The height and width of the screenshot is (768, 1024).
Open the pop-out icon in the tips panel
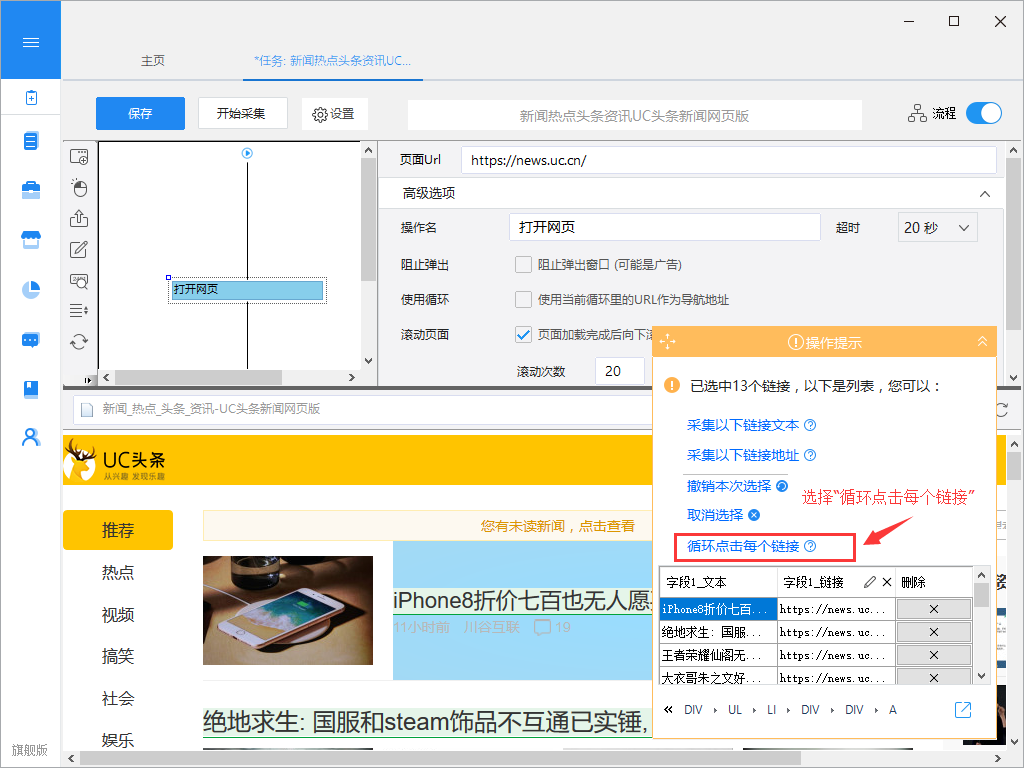[963, 709]
